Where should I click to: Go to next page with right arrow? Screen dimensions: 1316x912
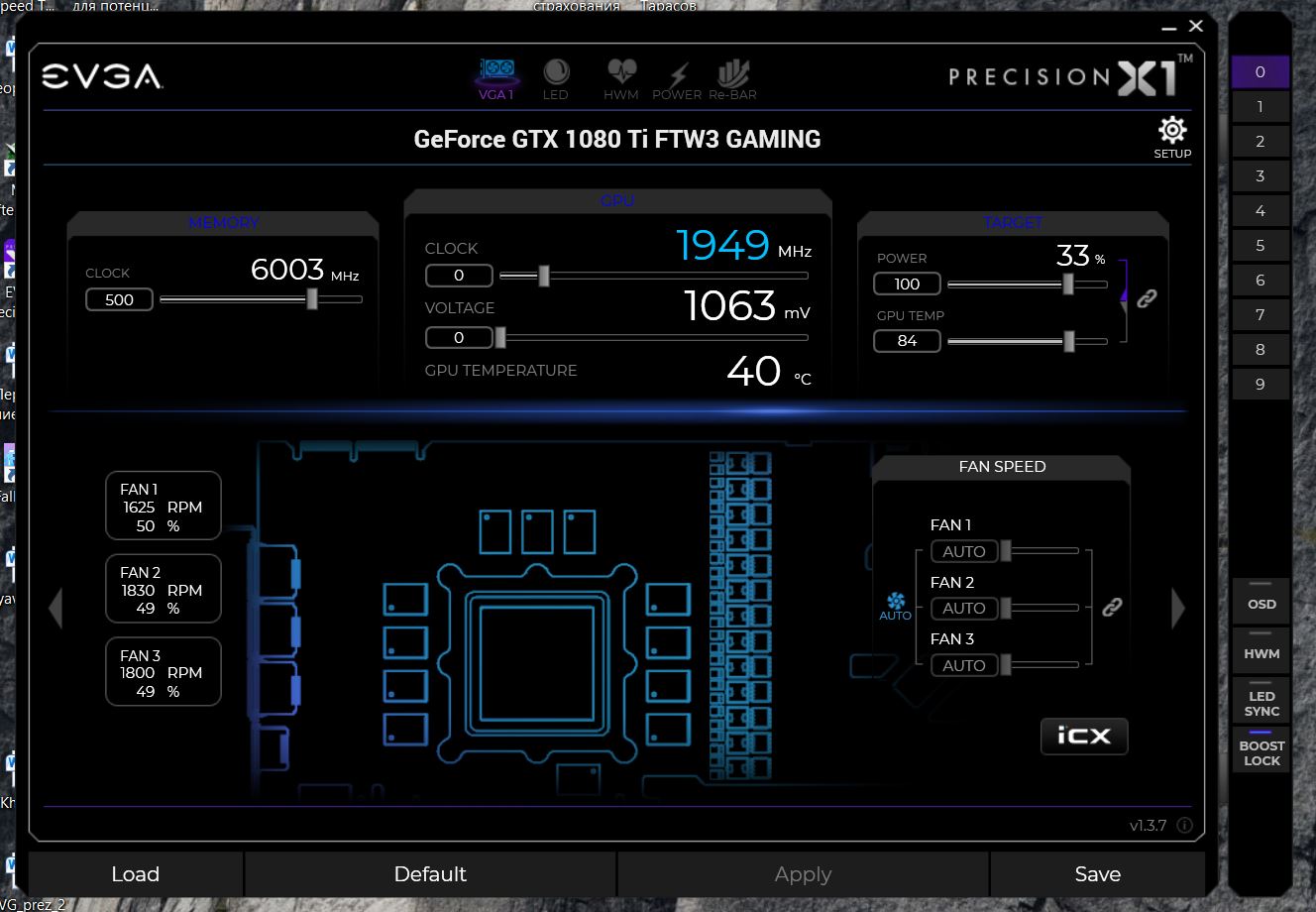(1178, 608)
